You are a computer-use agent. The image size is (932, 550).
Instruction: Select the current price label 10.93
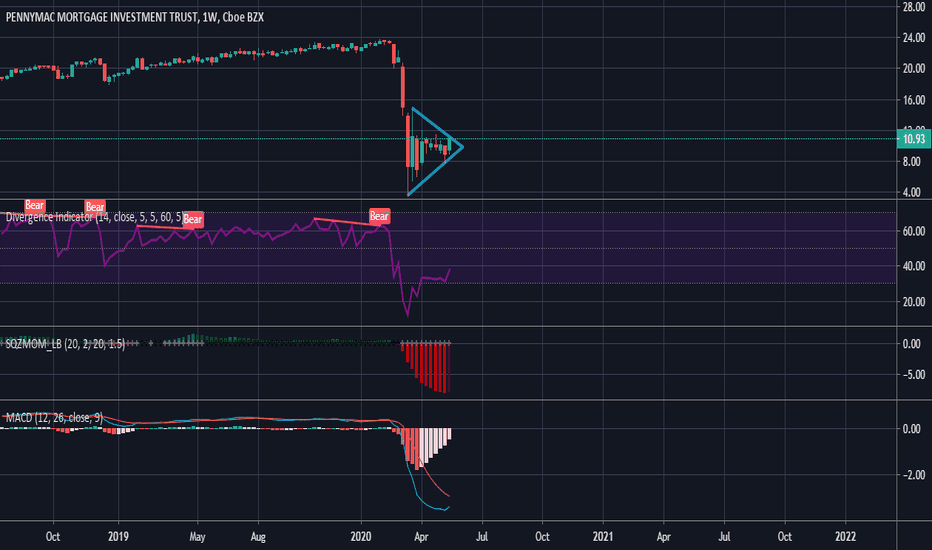(x=914, y=139)
